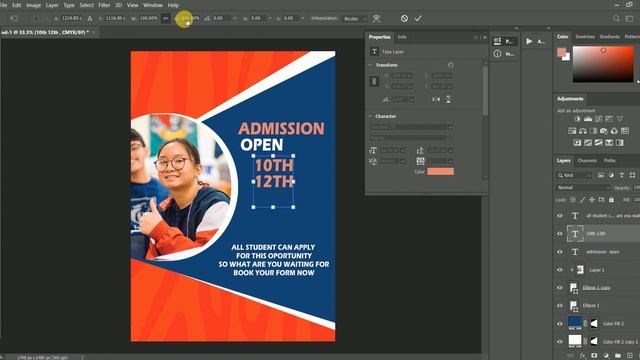The image size is (640, 360).
Task: Open the Interpolation dropdown
Action: coord(355,18)
